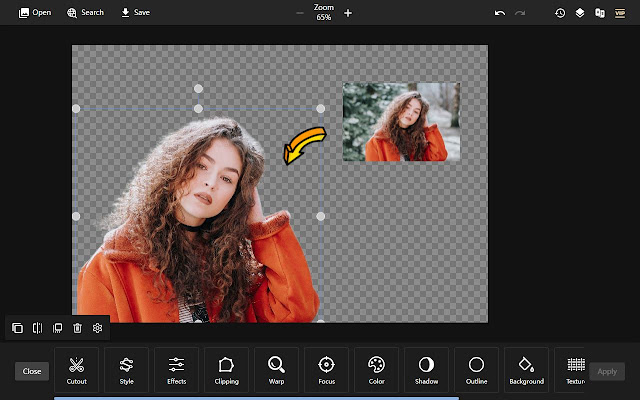Screen dimensions: 640x400
Task: Select the Focus tool
Action: click(x=327, y=370)
